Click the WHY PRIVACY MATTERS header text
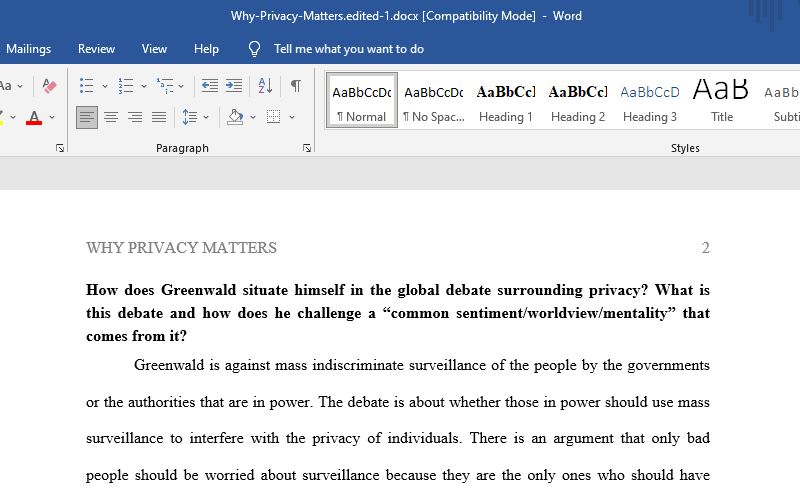This screenshot has width=800, height=499. [181, 248]
